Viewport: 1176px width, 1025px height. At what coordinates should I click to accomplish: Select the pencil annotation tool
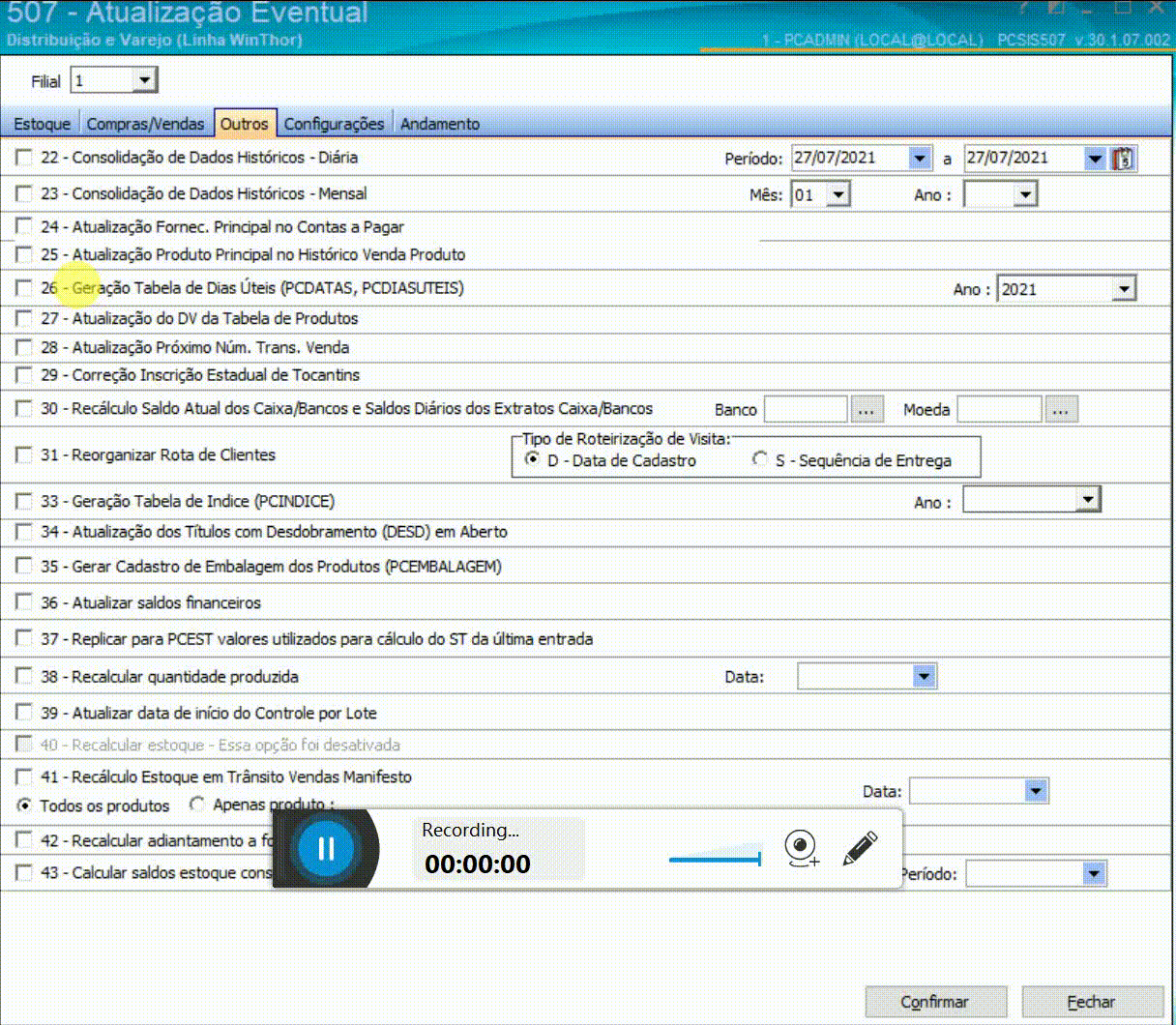click(x=859, y=848)
